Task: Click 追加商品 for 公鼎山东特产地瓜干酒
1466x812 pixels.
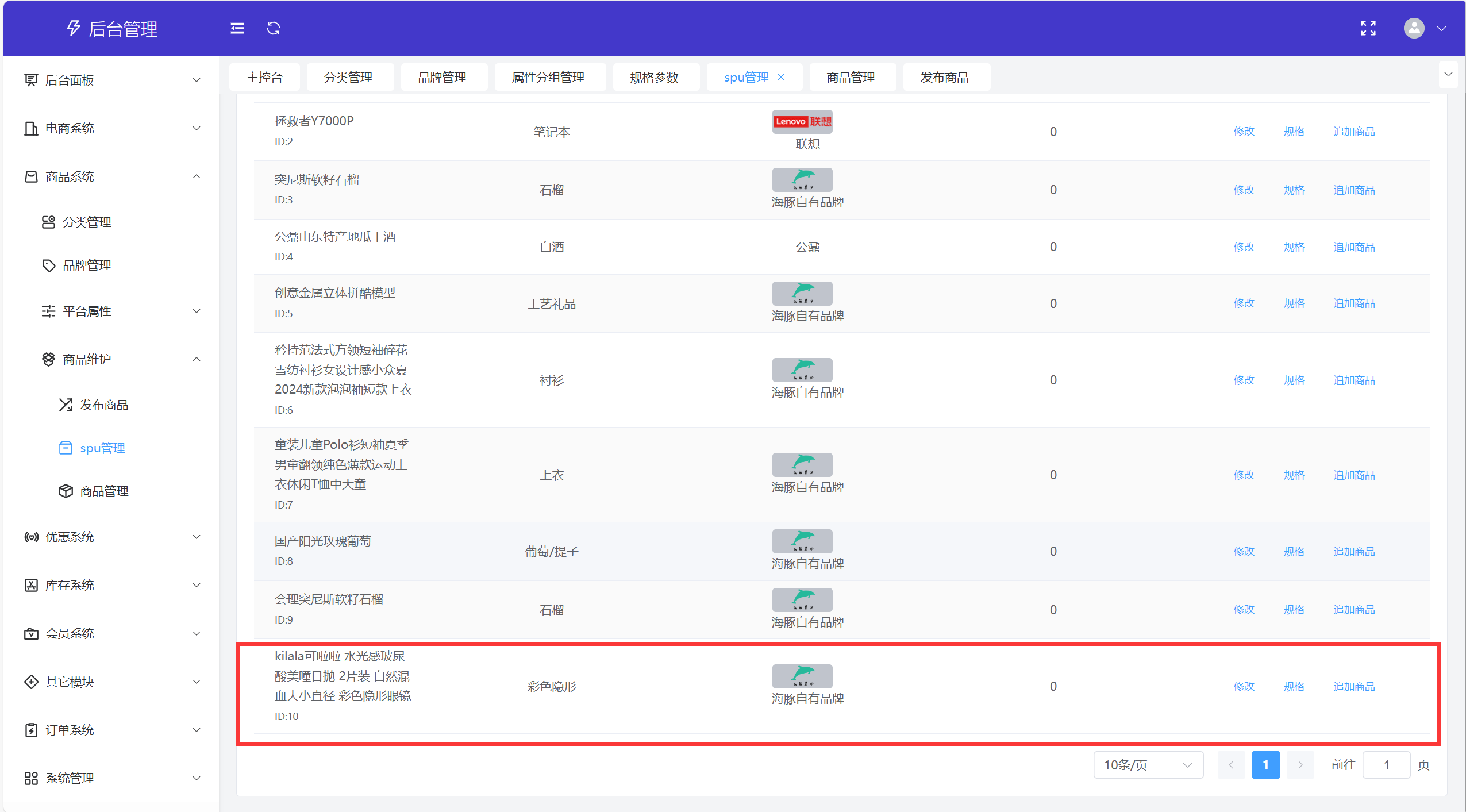Action: pos(1354,247)
